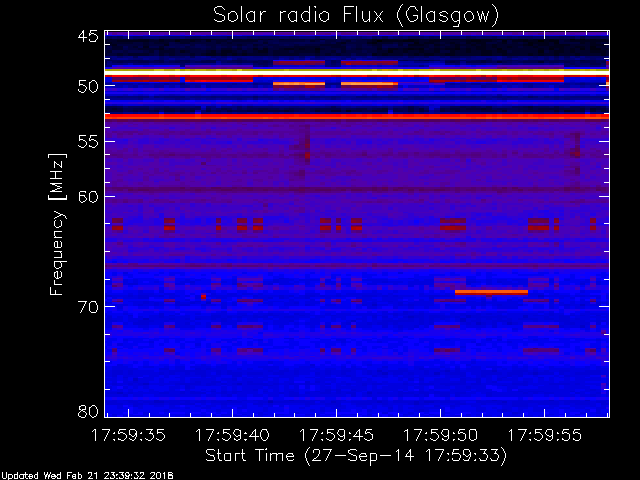Click the '17:59:40' time tick label
The height and width of the screenshot is (480, 640).
[x=232, y=435]
